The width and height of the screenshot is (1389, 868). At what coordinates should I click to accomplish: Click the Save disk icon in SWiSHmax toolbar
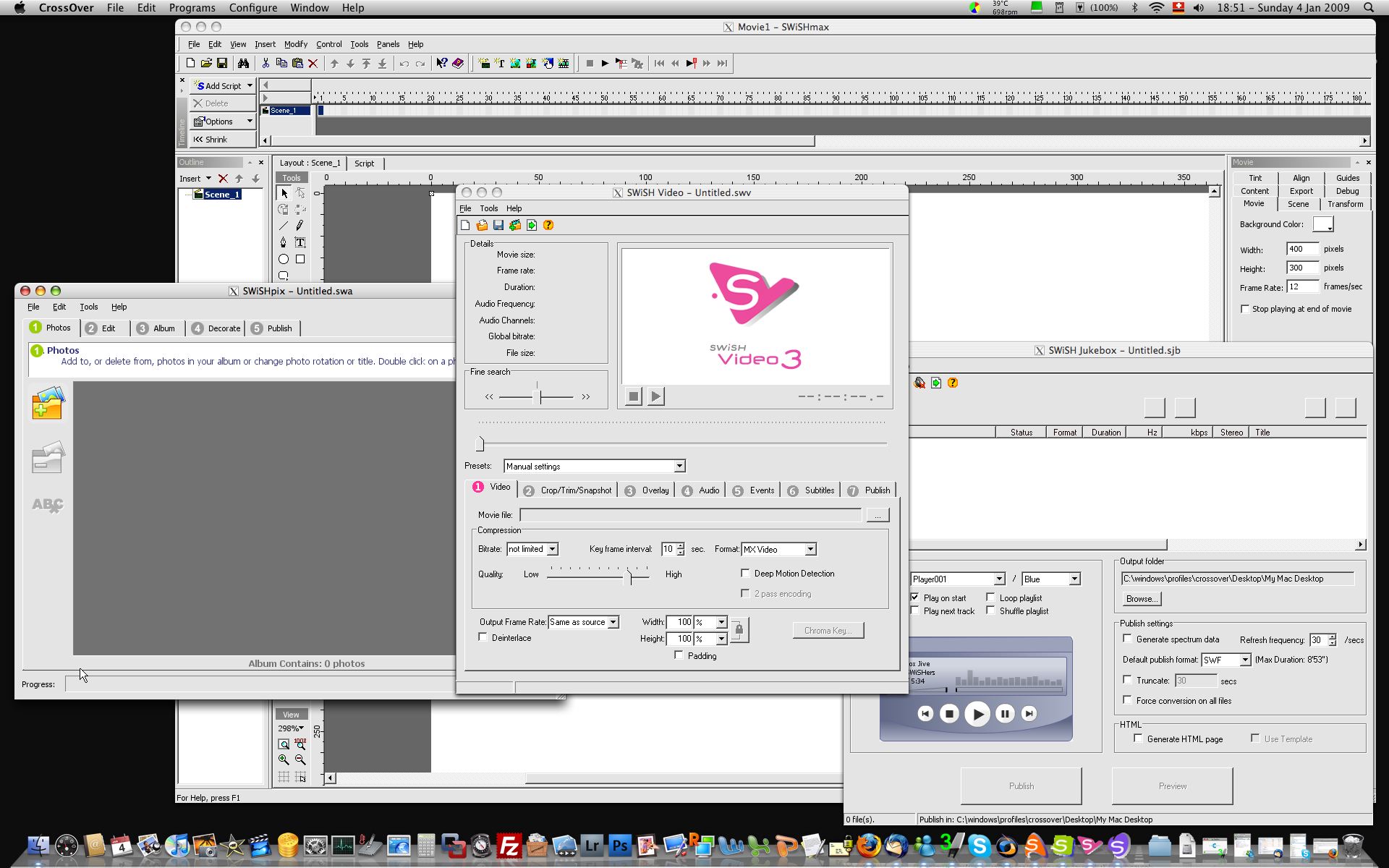pyautogui.click(x=222, y=64)
